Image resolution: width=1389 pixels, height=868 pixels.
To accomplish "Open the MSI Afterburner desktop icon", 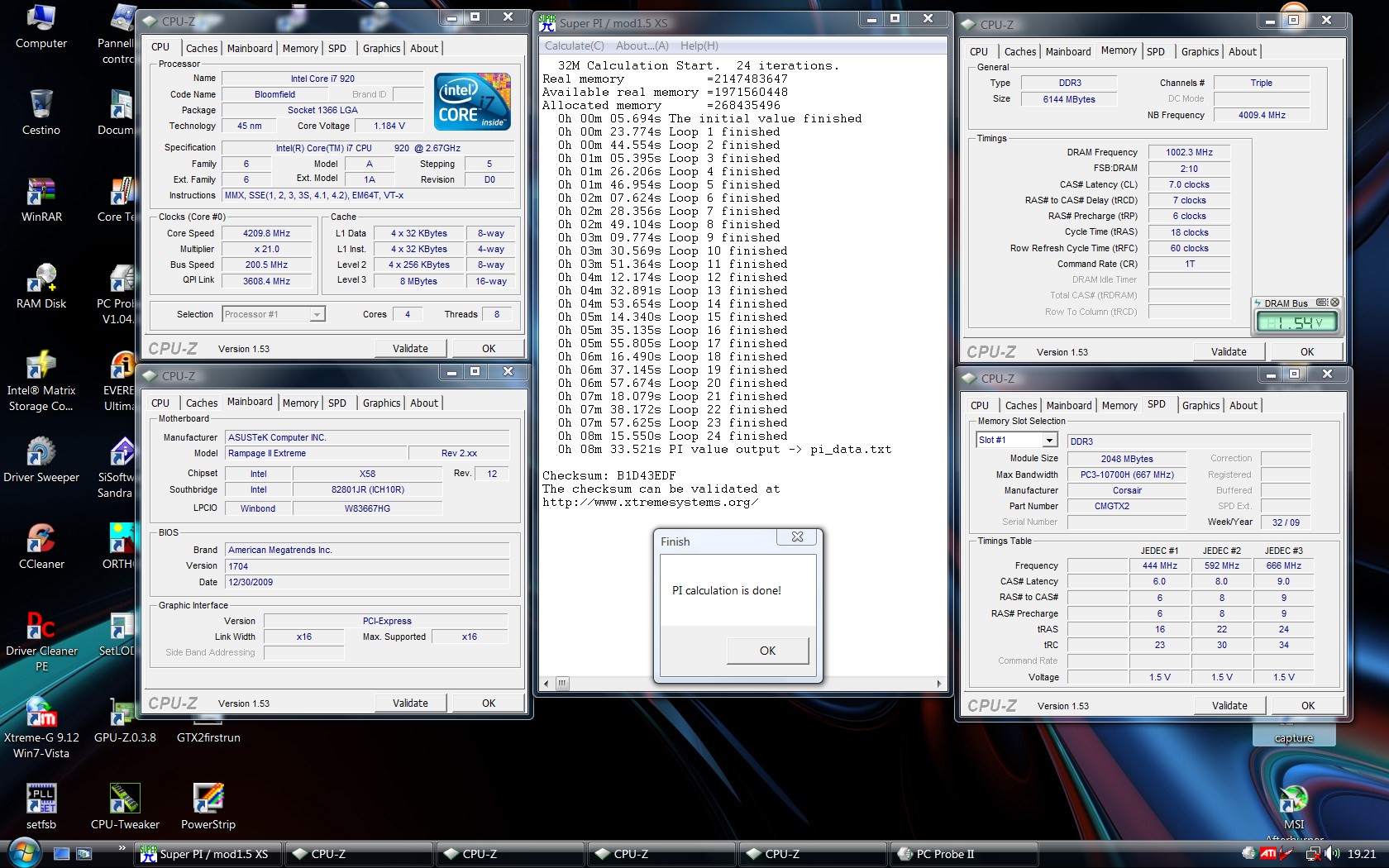I will [x=1294, y=812].
